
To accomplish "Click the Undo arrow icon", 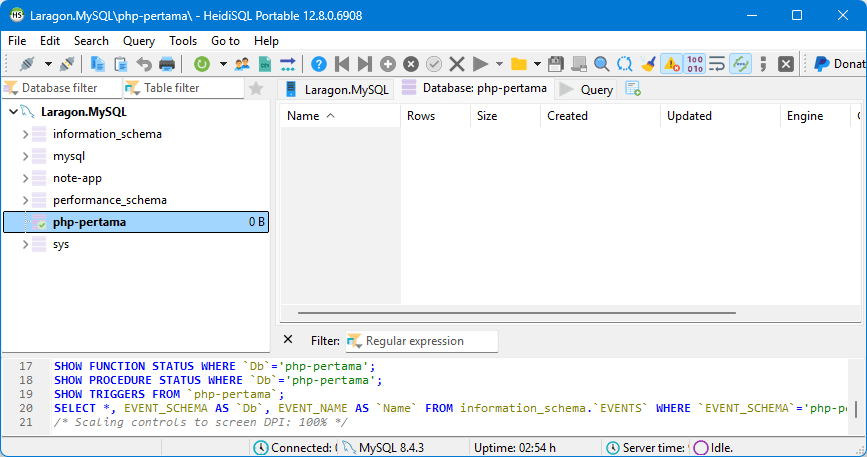I will 144,64.
